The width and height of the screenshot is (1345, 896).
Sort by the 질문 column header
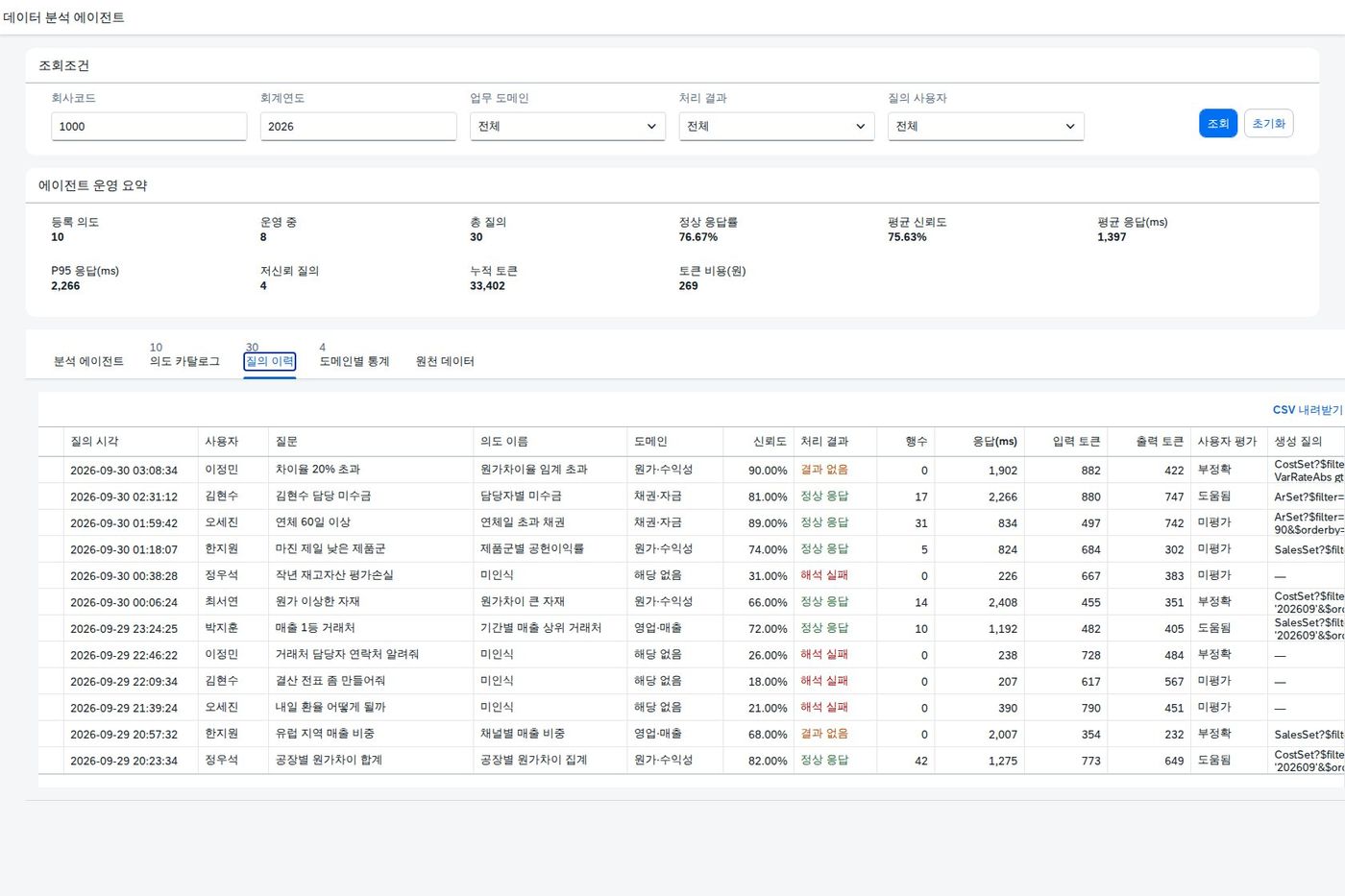(371, 442)
